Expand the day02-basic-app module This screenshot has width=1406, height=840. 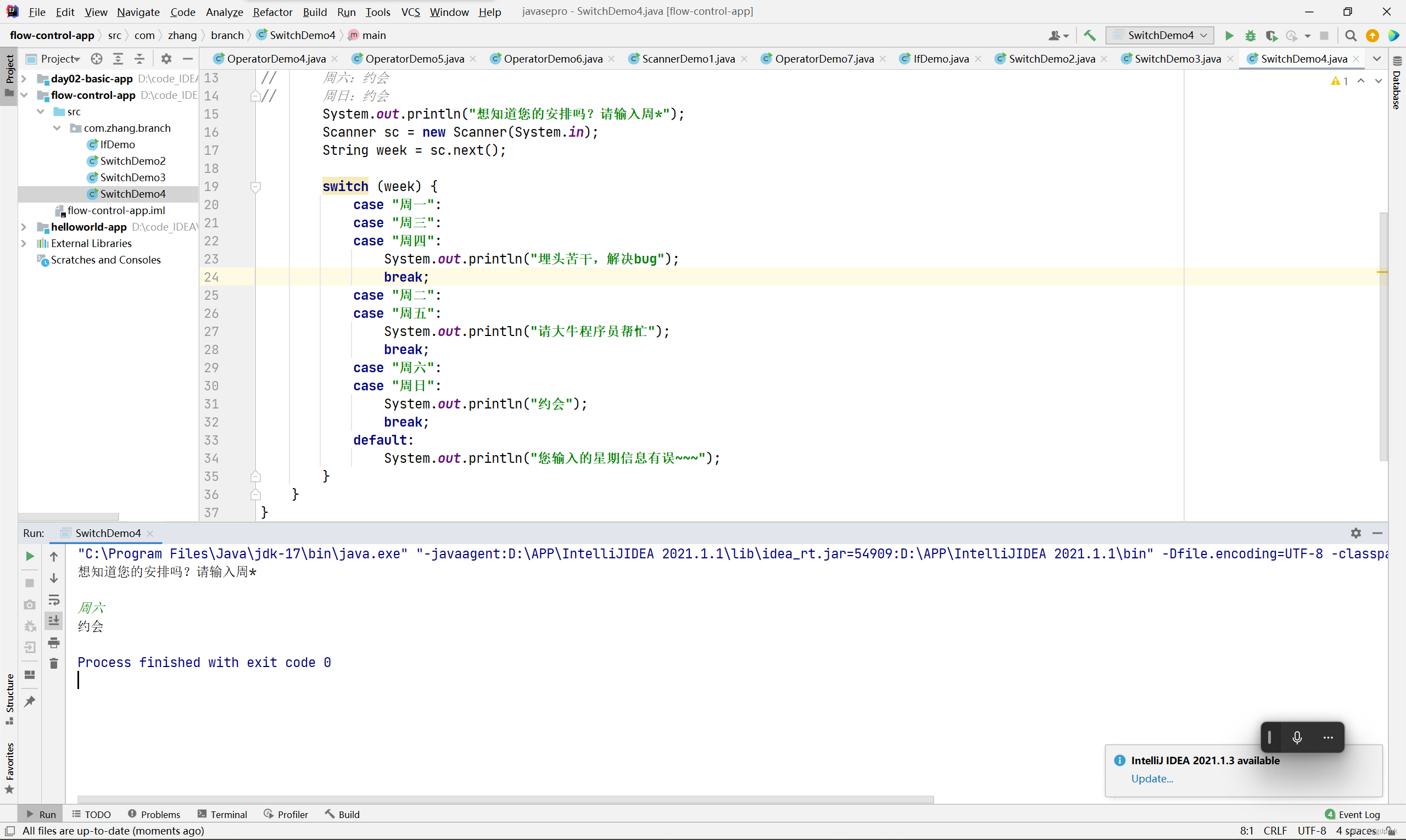pyautogui.click(x=24, y=79)
